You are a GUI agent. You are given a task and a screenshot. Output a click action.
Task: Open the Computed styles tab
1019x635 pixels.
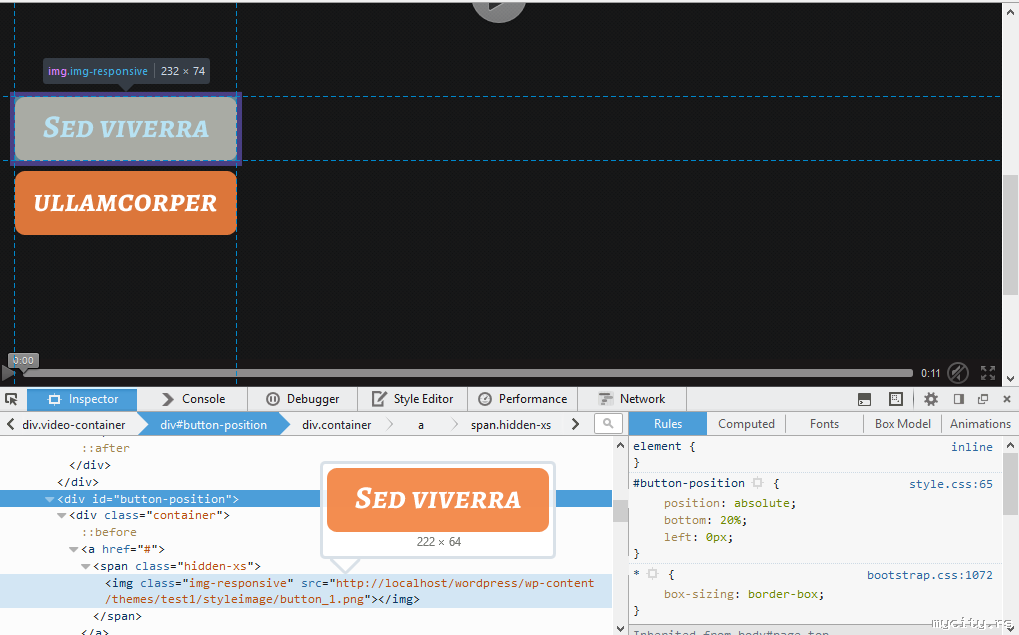[746, 424]
